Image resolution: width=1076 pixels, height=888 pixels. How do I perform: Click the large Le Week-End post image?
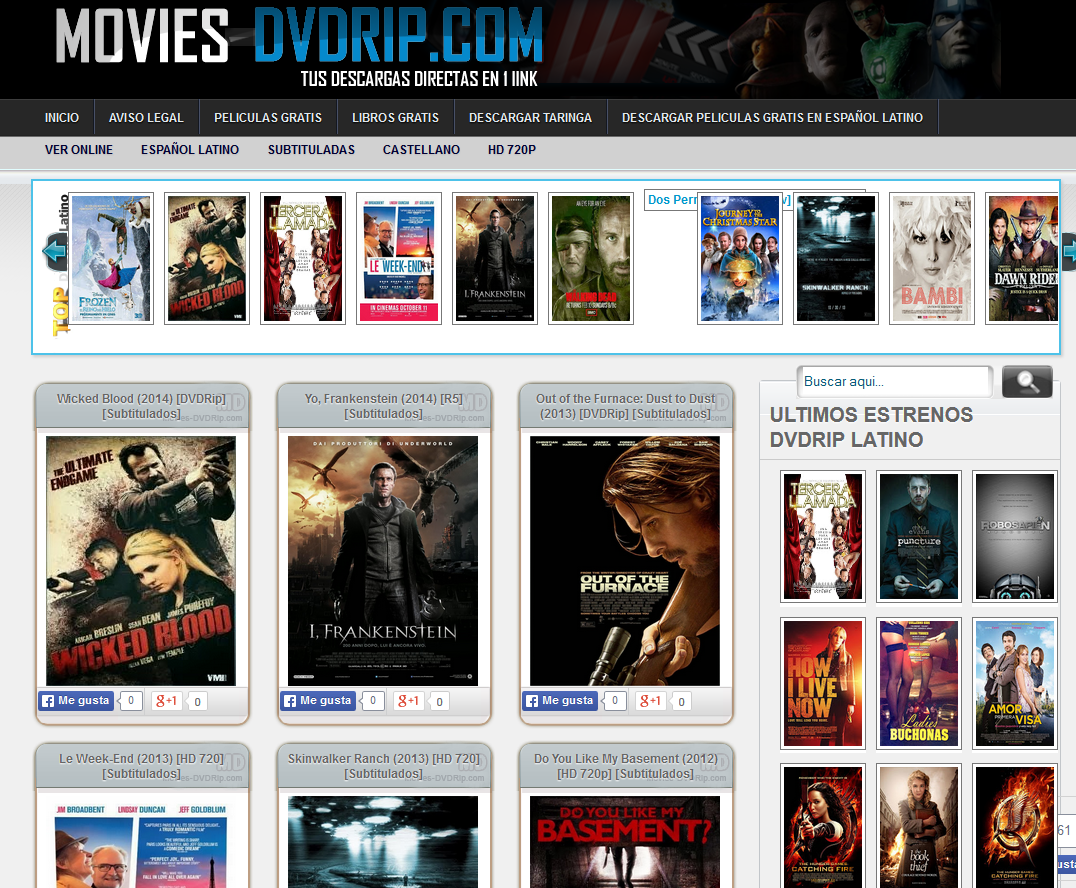[x=141, y=842]
